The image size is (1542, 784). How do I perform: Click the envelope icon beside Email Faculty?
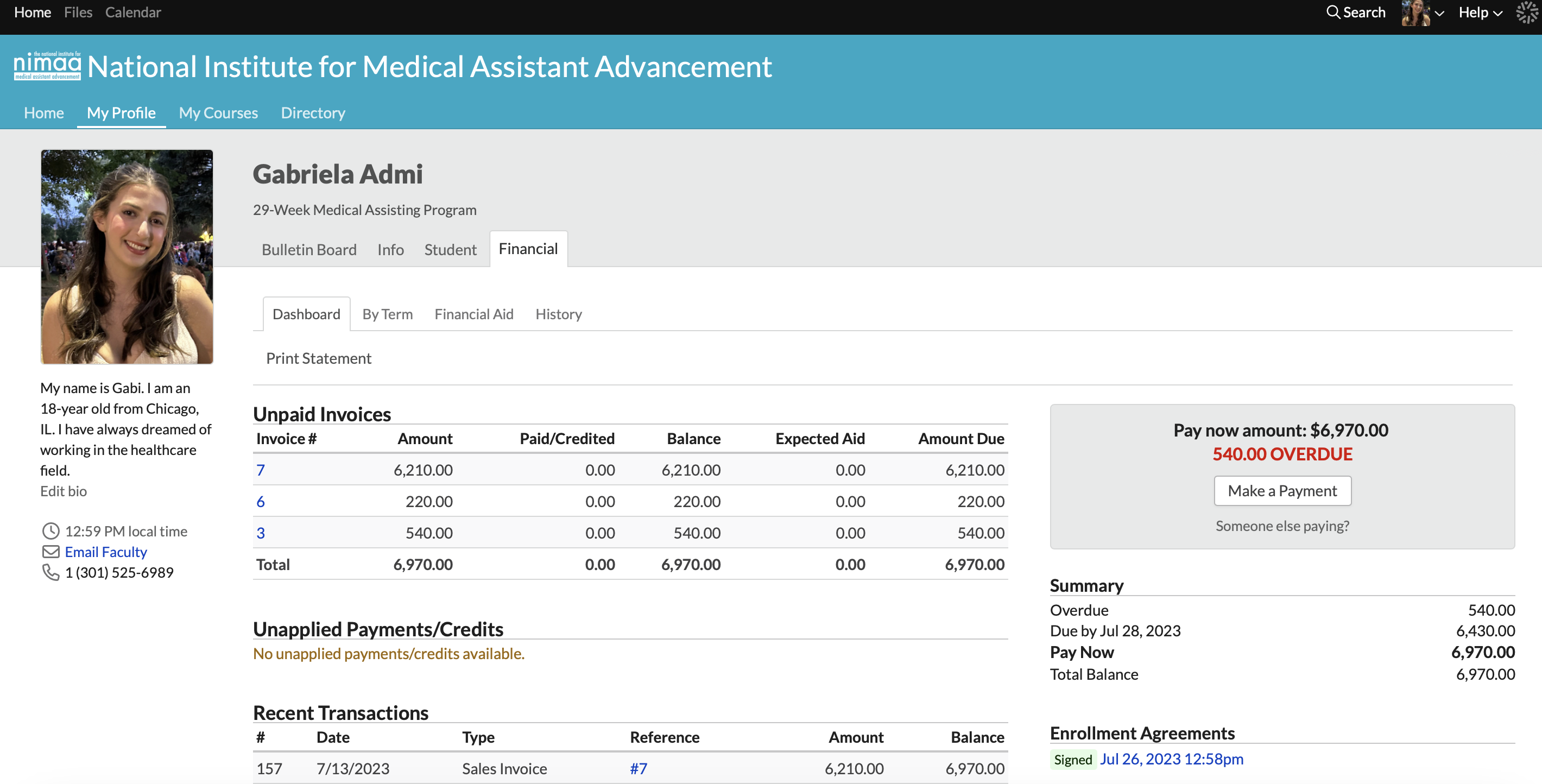51,551
